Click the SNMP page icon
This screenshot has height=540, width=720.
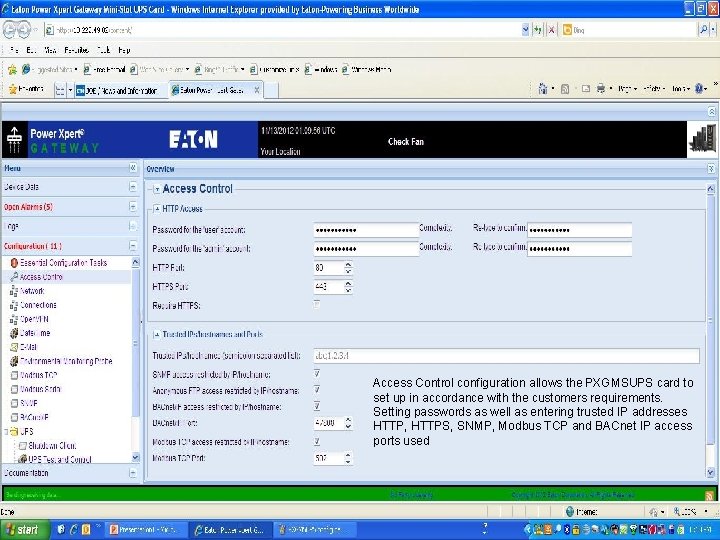coord(14,404)
